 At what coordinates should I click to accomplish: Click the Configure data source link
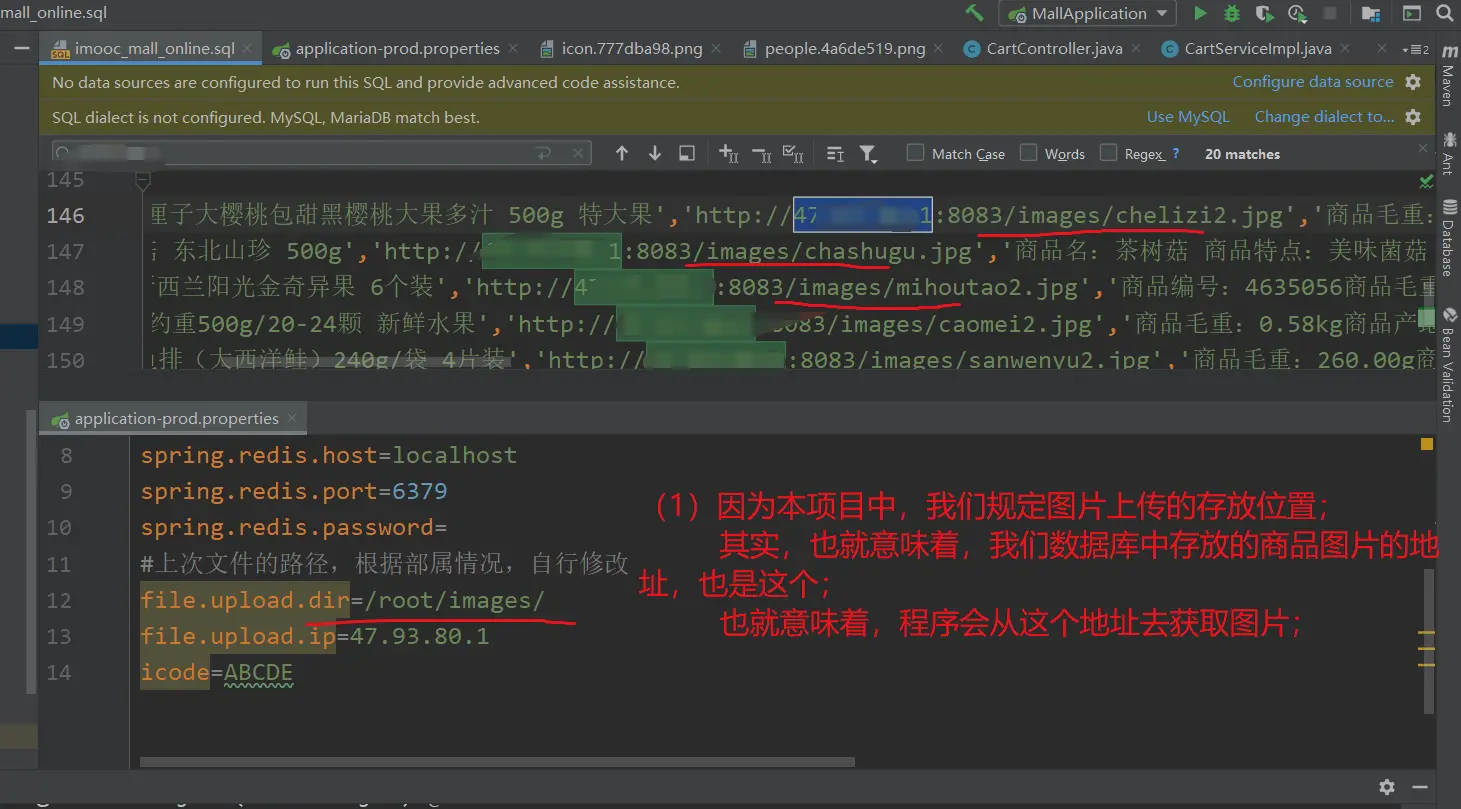tap(1312, 82)
